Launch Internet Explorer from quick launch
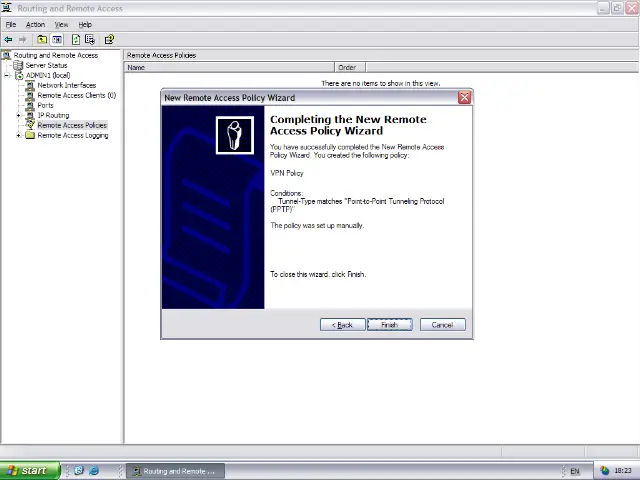Image resolution: width=640 pixels, height=480 pixels. point(94,471)
